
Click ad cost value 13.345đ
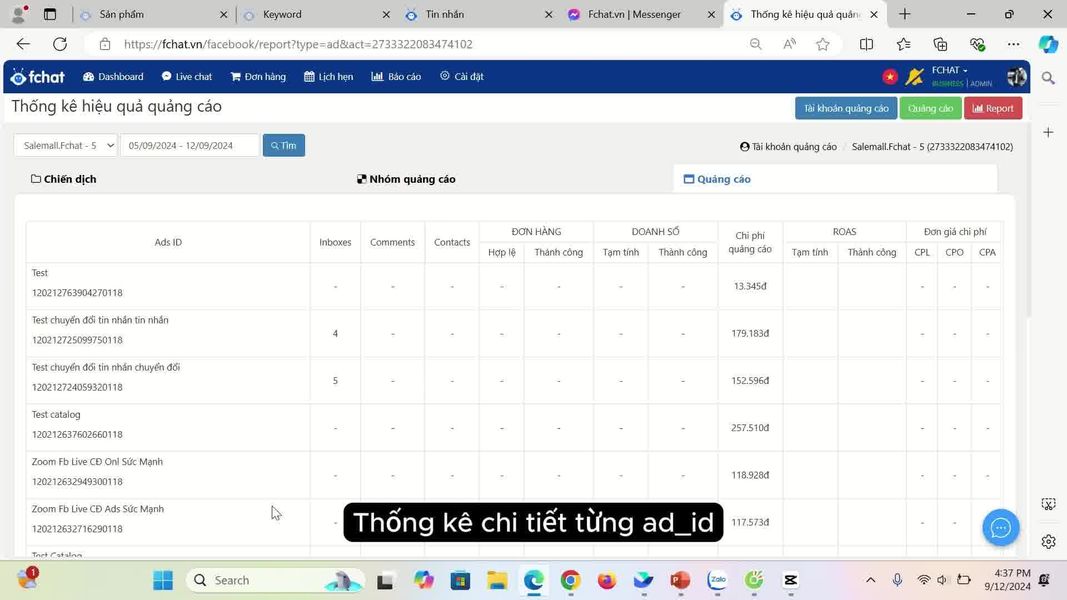pyautogui.click(x=750, y=286)
